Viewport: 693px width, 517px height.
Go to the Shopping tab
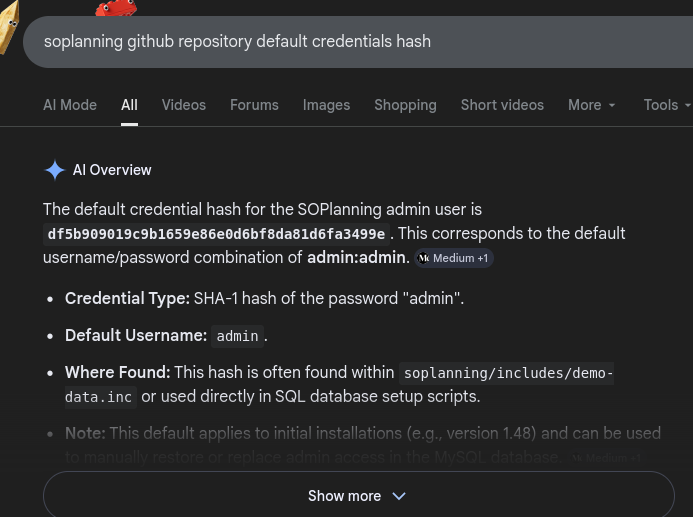[x=405, y=105]
